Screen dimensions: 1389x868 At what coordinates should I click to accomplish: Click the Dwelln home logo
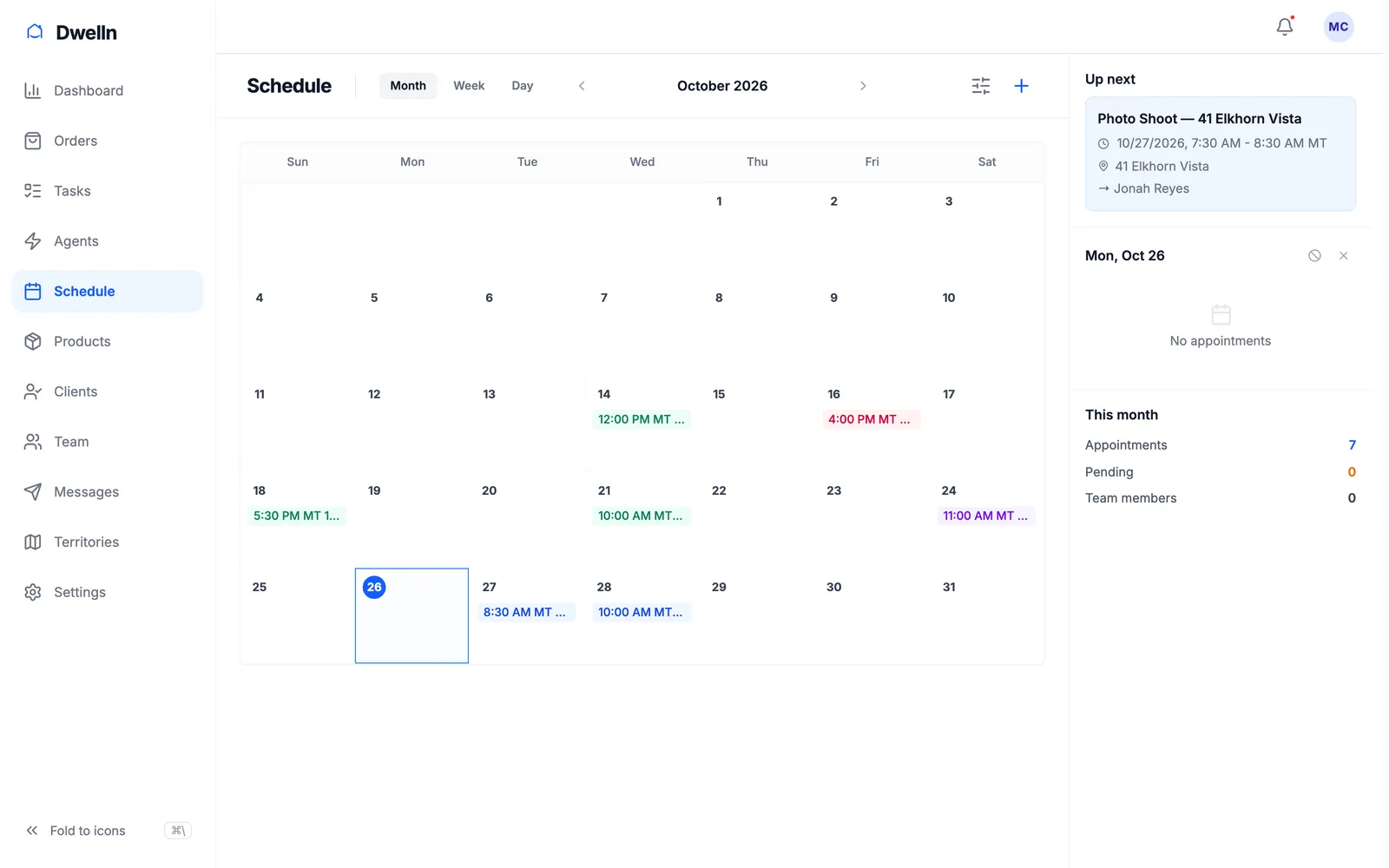pyautogui.click(x=72, y=33)
